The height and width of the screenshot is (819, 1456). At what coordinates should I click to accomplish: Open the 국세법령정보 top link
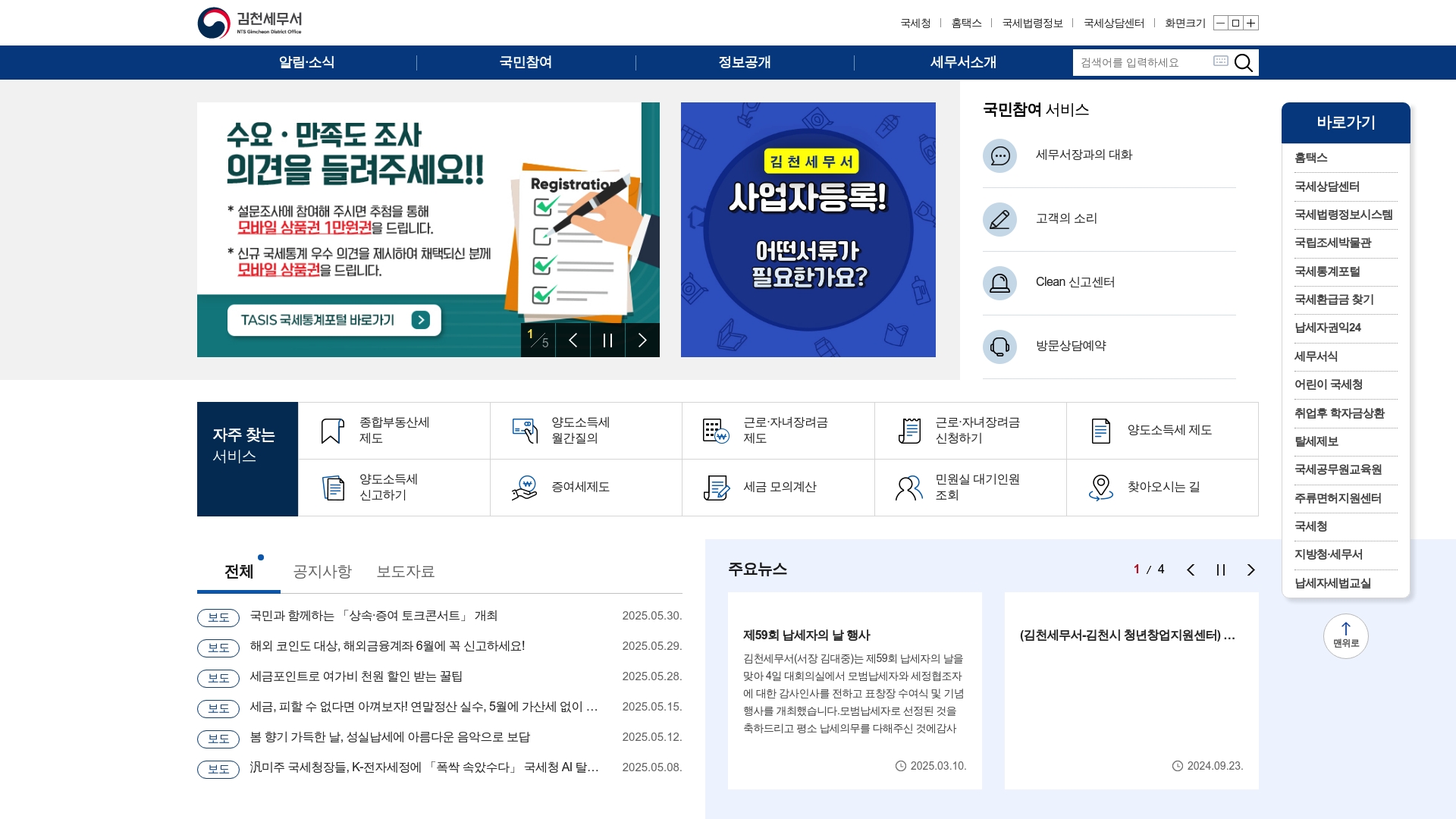point(1032,24)
